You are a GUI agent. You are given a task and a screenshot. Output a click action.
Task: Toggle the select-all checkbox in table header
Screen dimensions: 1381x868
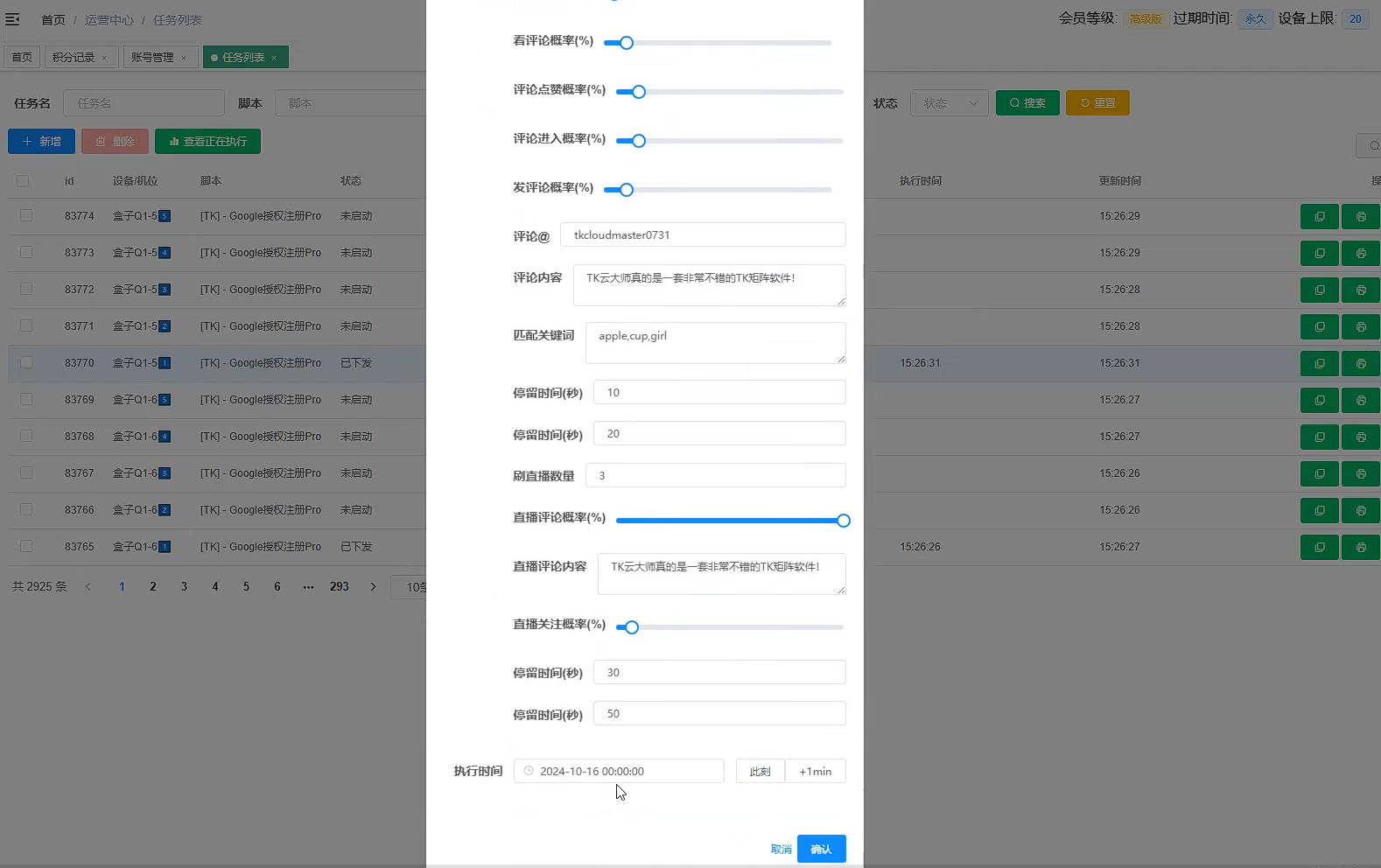tap(23, 181)
